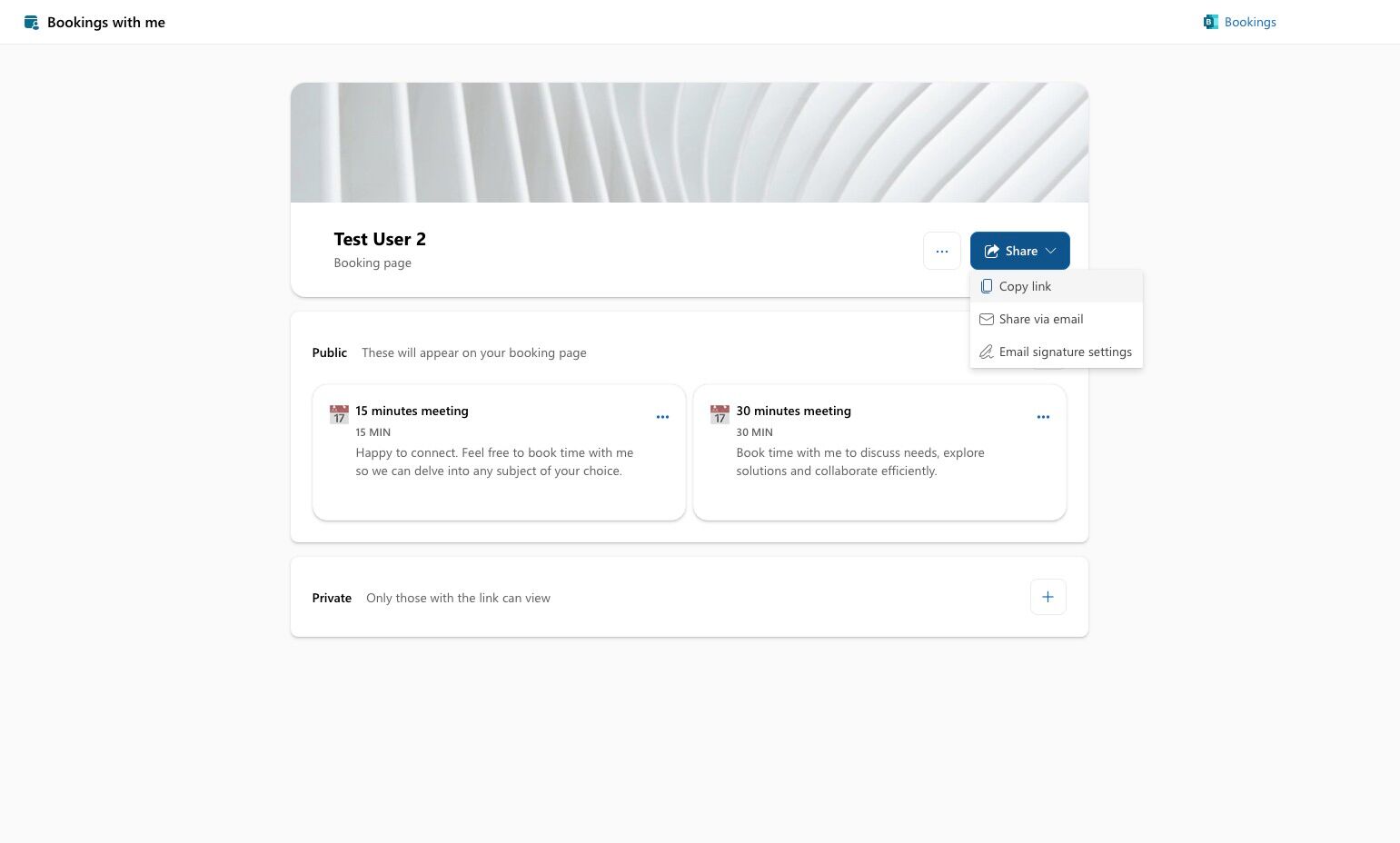
Task: Open the 30 minutes meeting title
Action: pyautogui.click(x=793, y=412)
